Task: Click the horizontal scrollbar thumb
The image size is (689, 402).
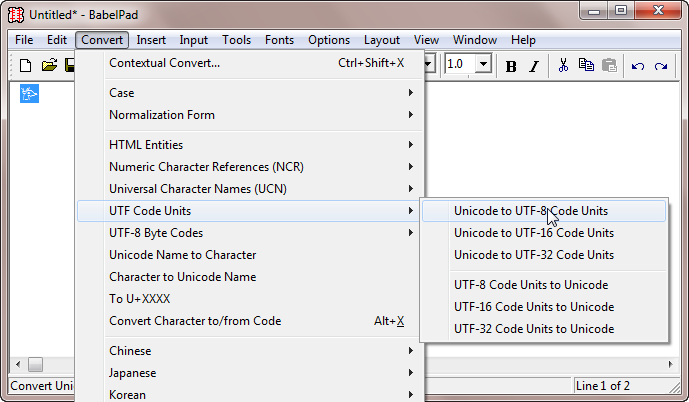Action: [36, 364]
